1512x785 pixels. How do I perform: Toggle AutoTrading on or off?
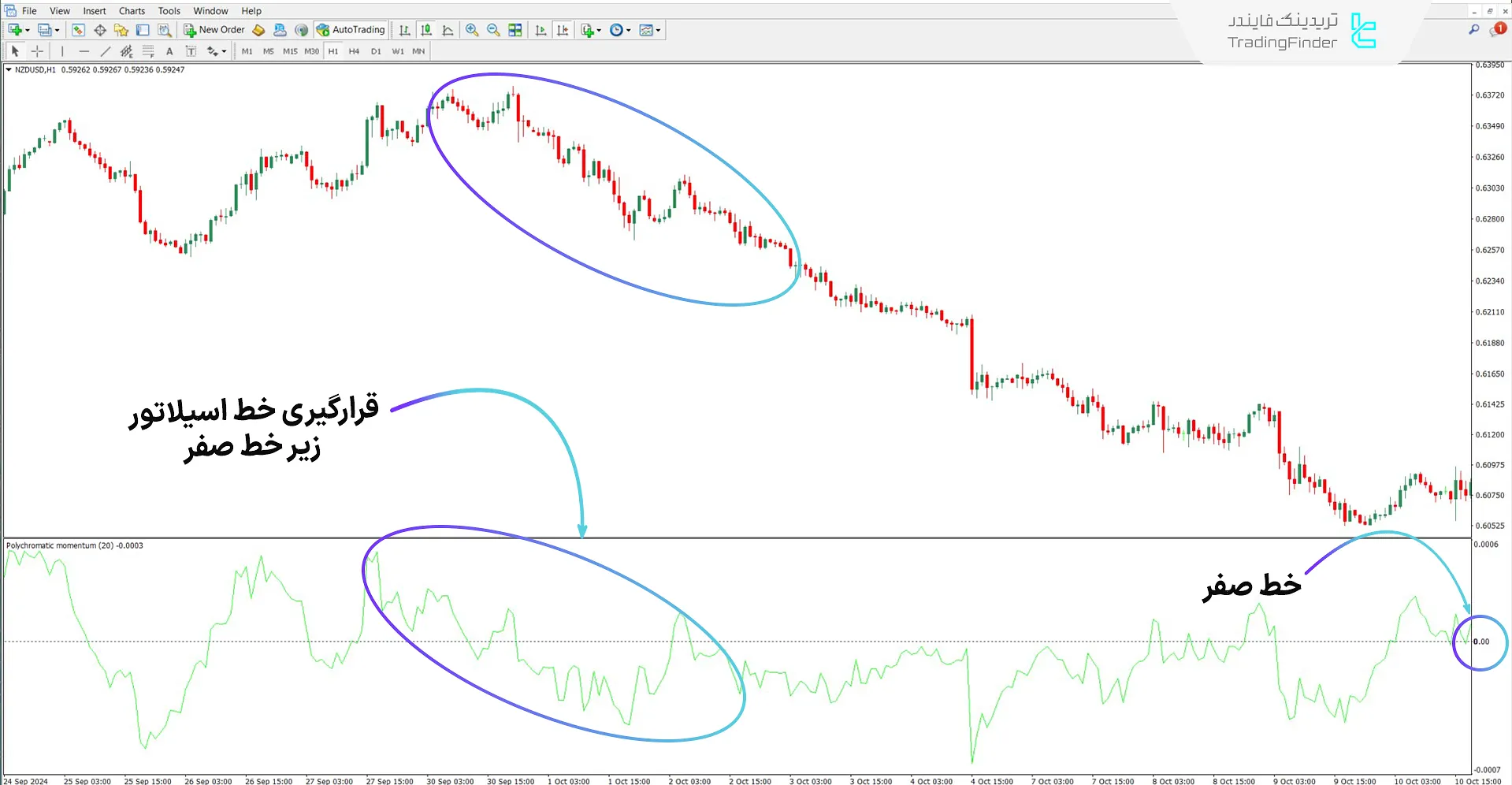pyautogui.click(x=351, y=30)
